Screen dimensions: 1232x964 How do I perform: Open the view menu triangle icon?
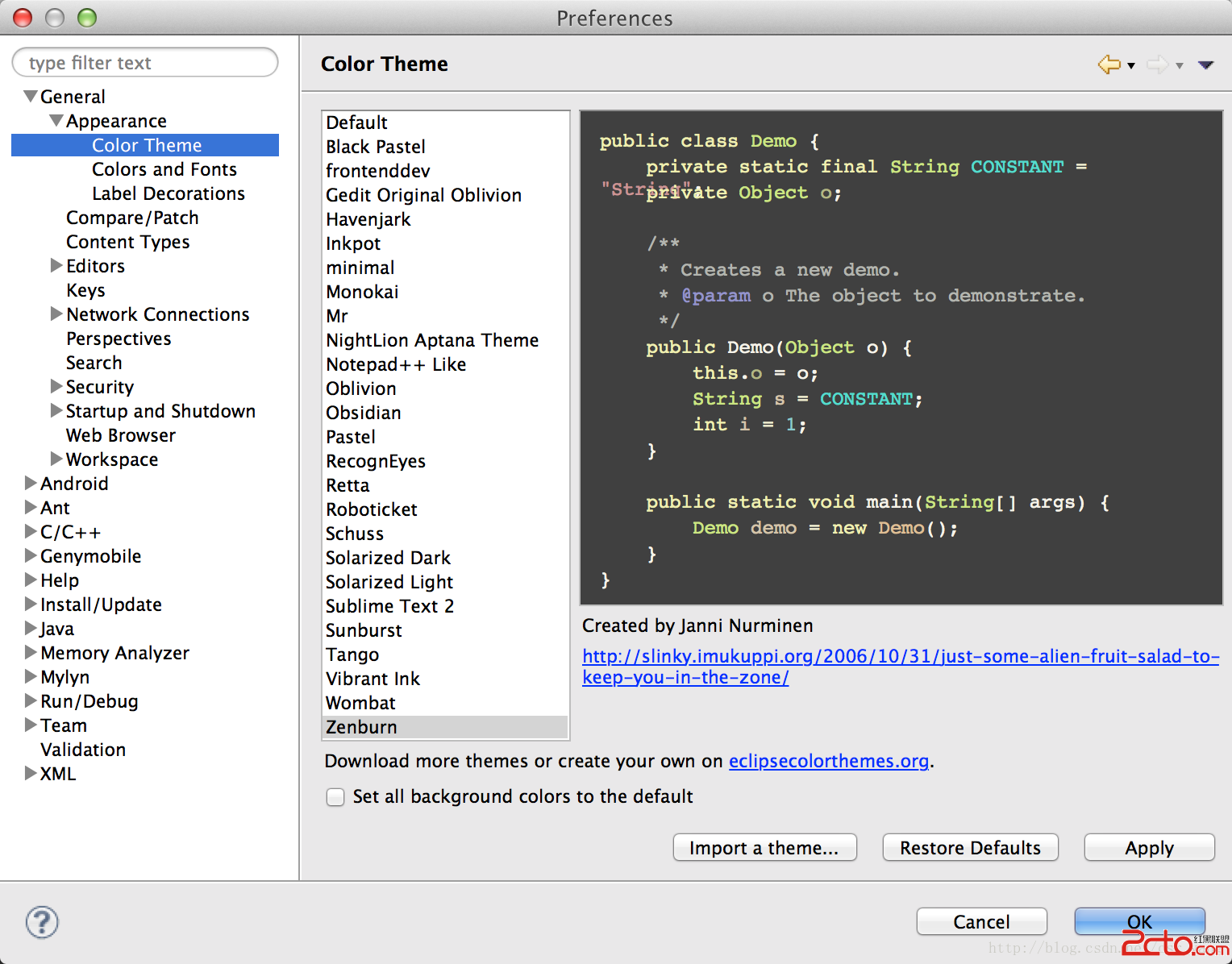click(1205, 65)
